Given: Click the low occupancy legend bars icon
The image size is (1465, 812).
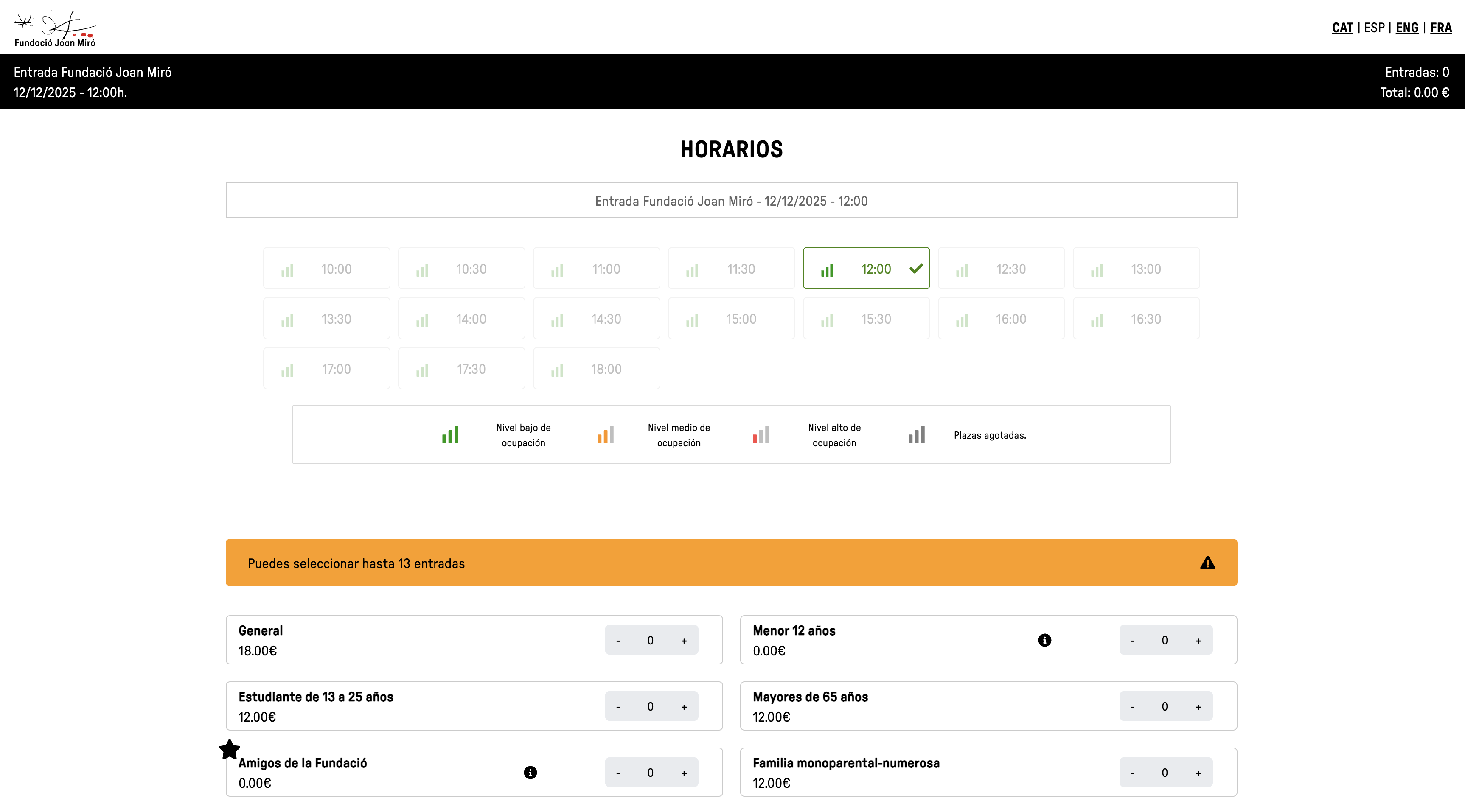Looking at the screenshot, I should tap(450, 435).
